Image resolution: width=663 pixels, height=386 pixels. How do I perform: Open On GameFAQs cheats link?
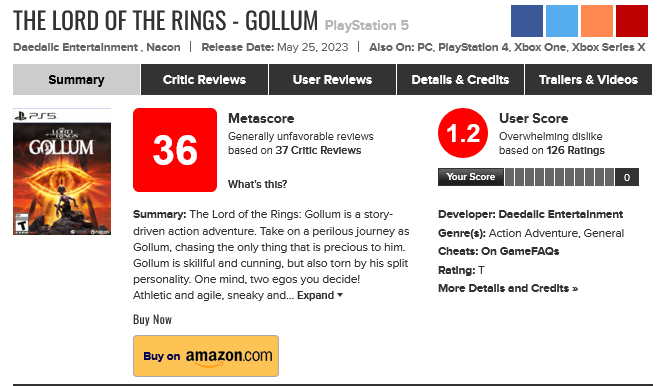tap(520, 251)
